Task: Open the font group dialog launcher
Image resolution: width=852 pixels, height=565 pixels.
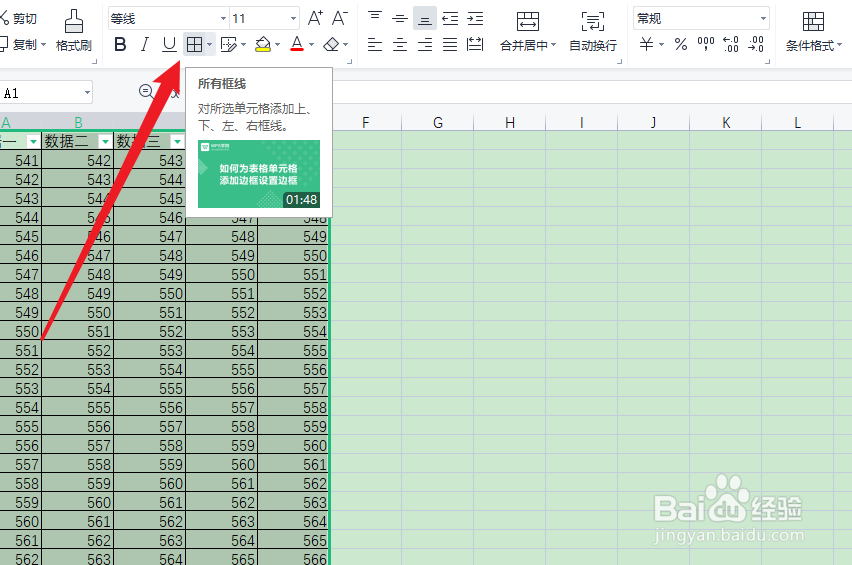Action: (349, 61)
